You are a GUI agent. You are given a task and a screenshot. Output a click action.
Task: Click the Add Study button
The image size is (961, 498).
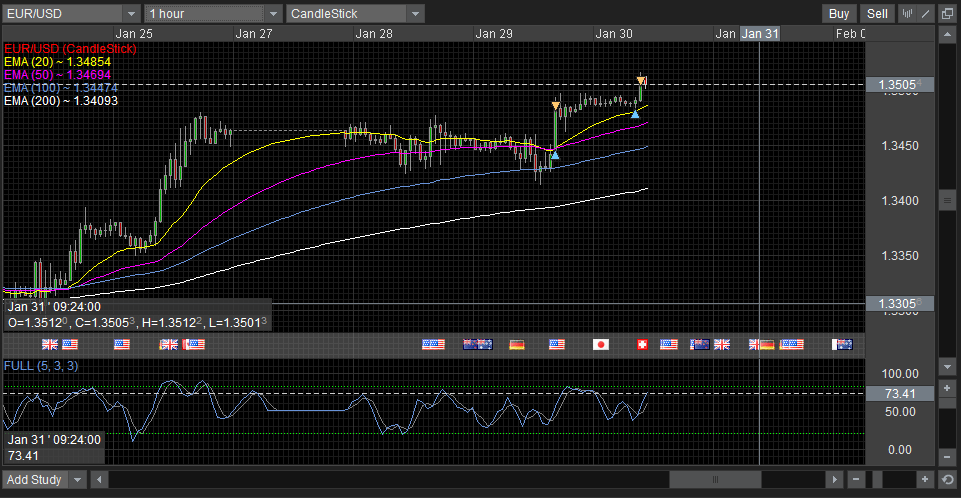coord(35,480)
